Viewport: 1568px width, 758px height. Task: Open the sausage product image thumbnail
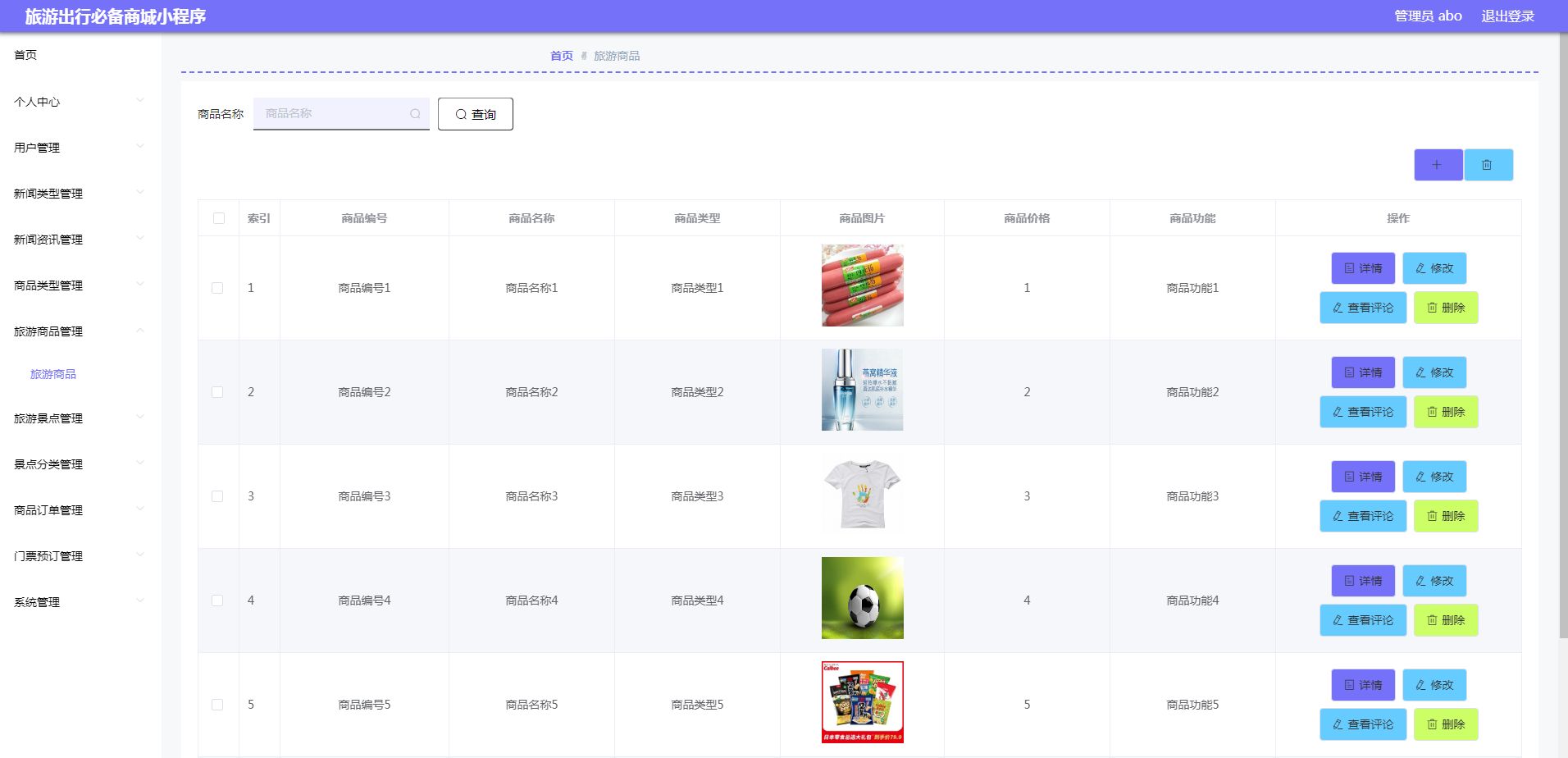[863, 285]
